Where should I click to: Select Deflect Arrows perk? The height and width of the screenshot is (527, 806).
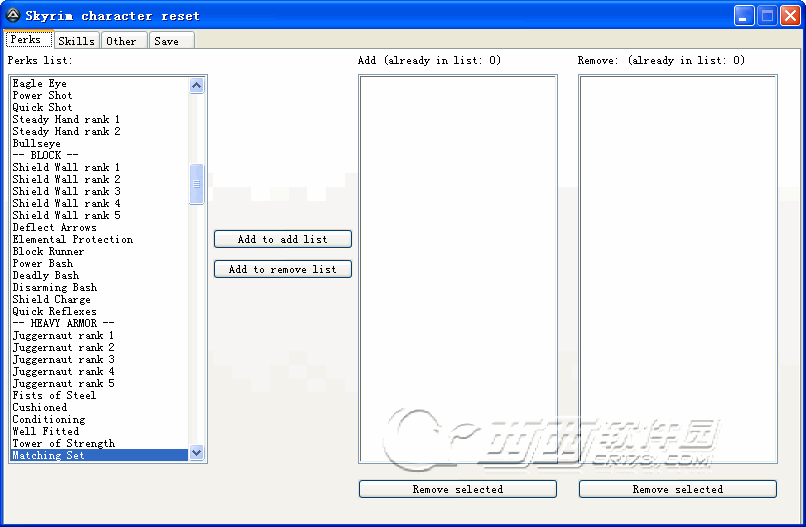coord(100,227)
